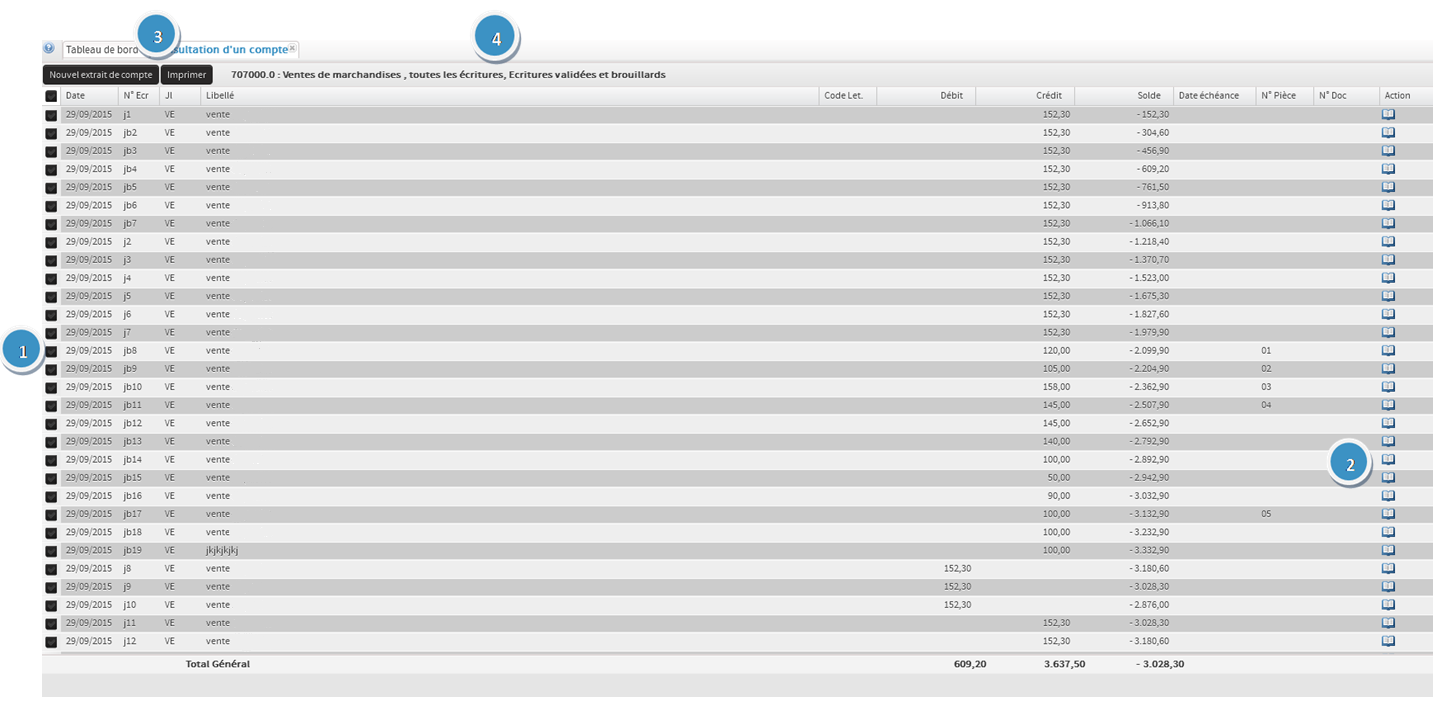1433x726 pixels.
Task: Open the book action icon for entry j1
Action: click(1388, 114)
